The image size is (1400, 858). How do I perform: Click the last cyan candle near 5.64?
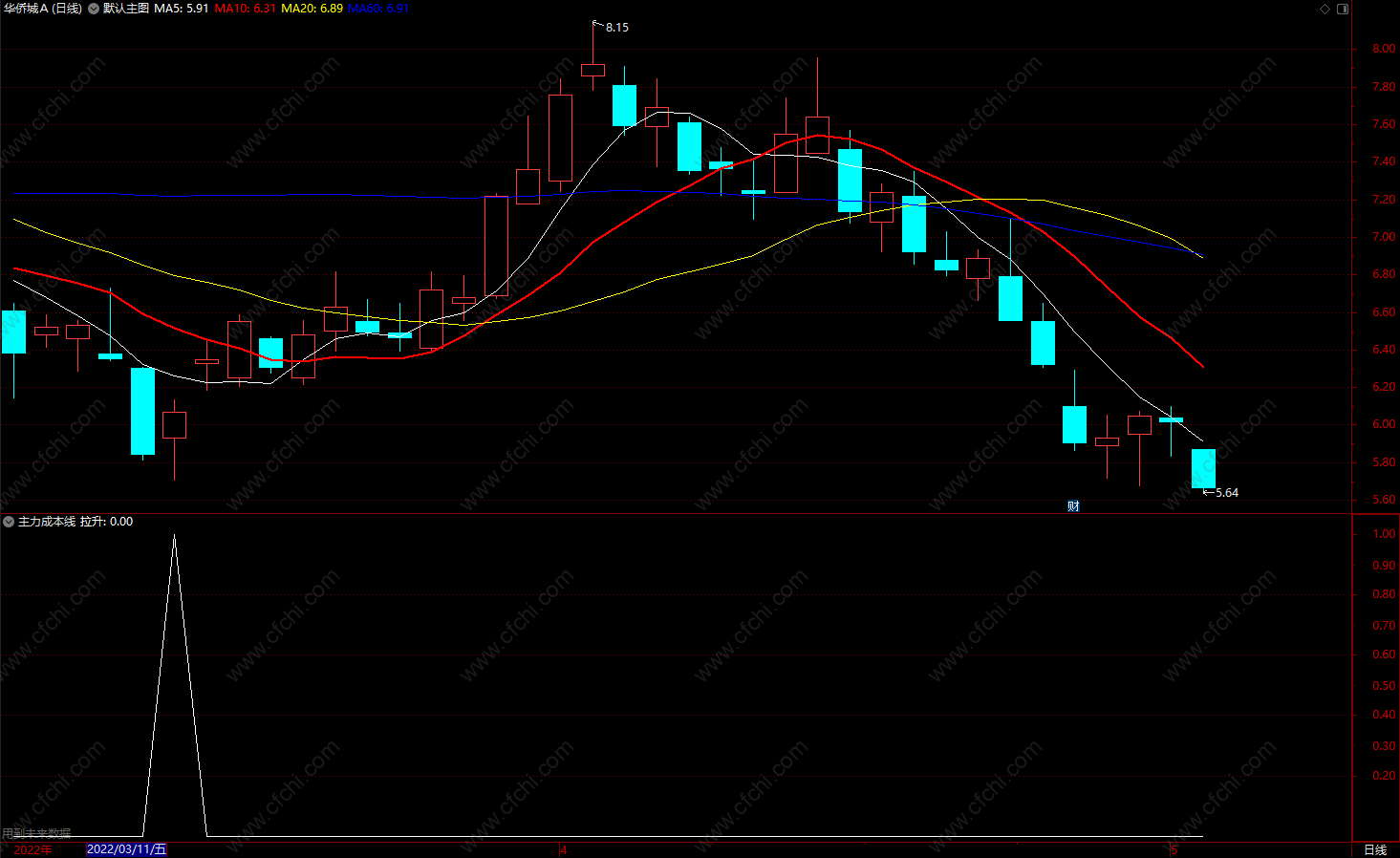pos(1203,468)
